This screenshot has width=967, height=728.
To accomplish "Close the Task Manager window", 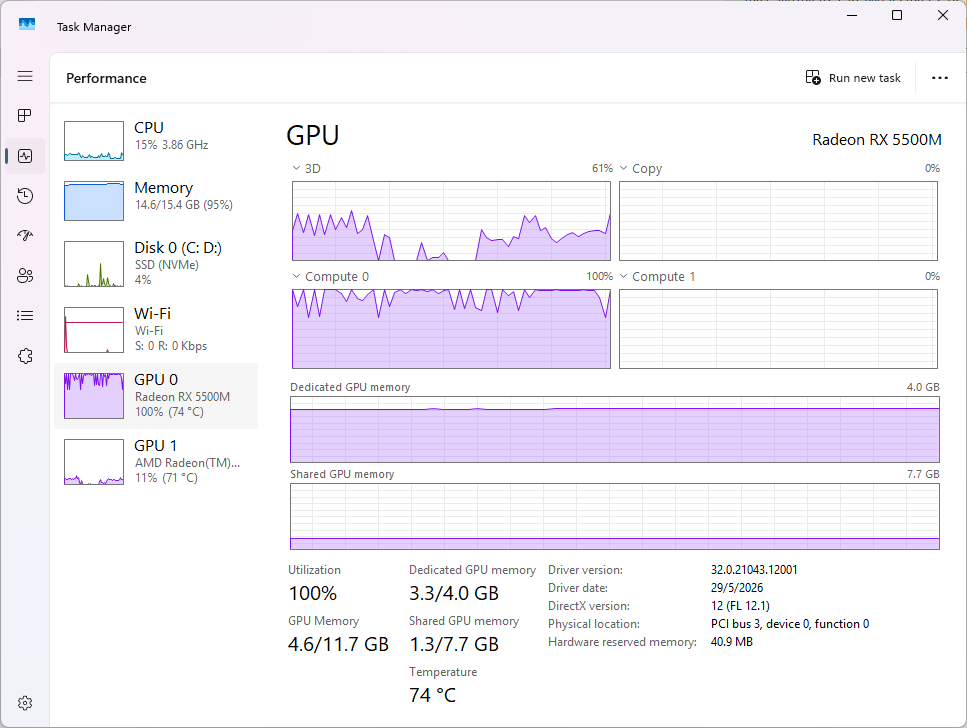I will (942, 15).
